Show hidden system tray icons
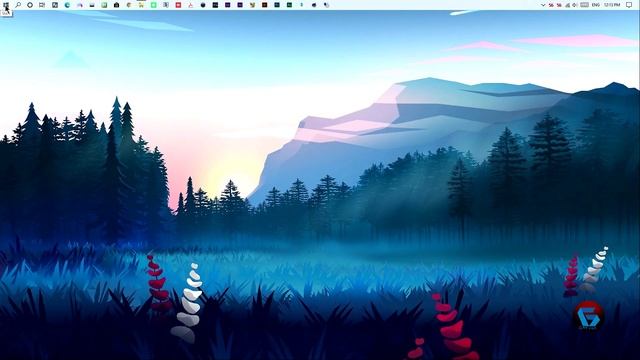 (x=543, y=5)
